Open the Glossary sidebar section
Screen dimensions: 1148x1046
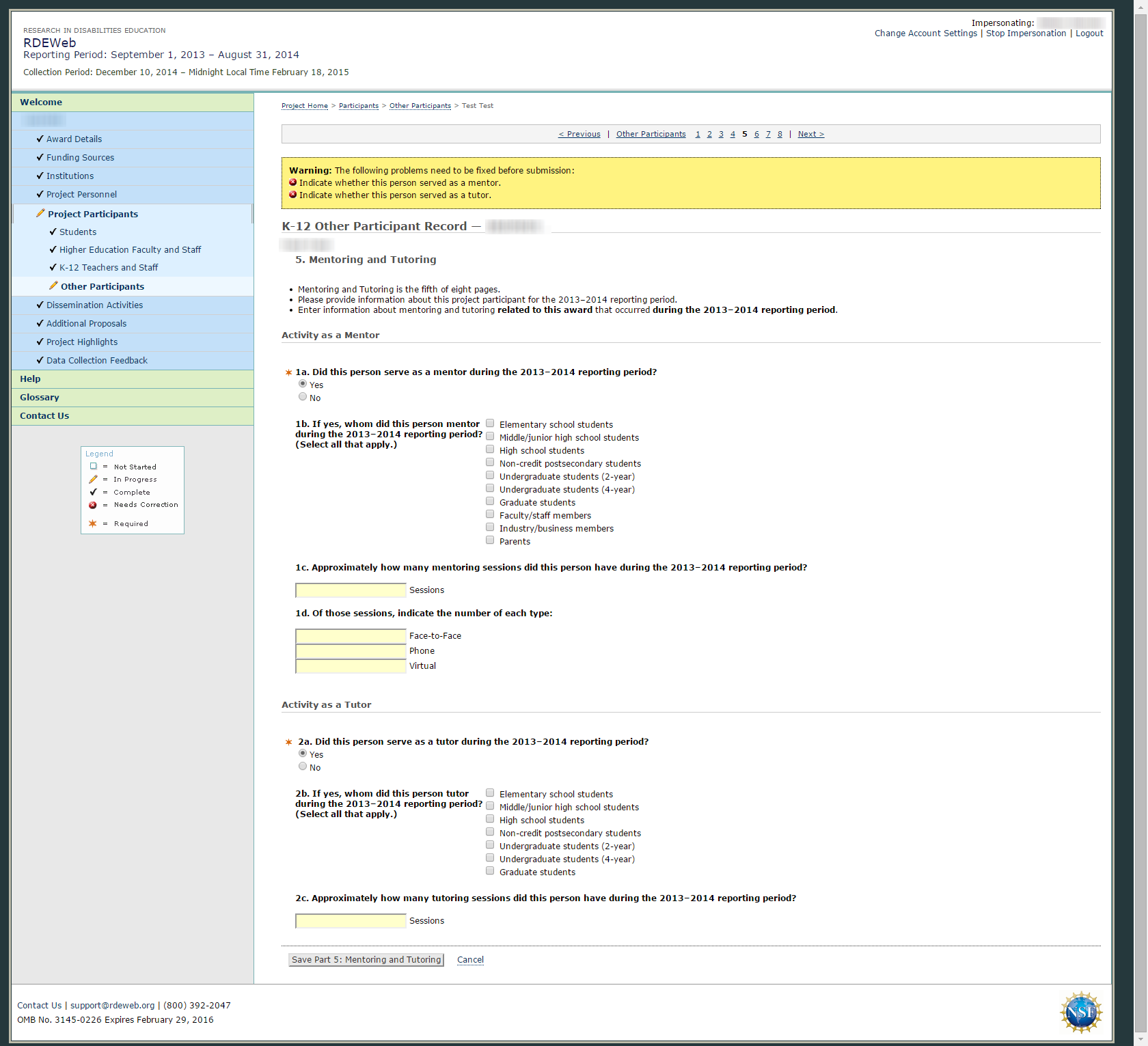coord(40,397)
